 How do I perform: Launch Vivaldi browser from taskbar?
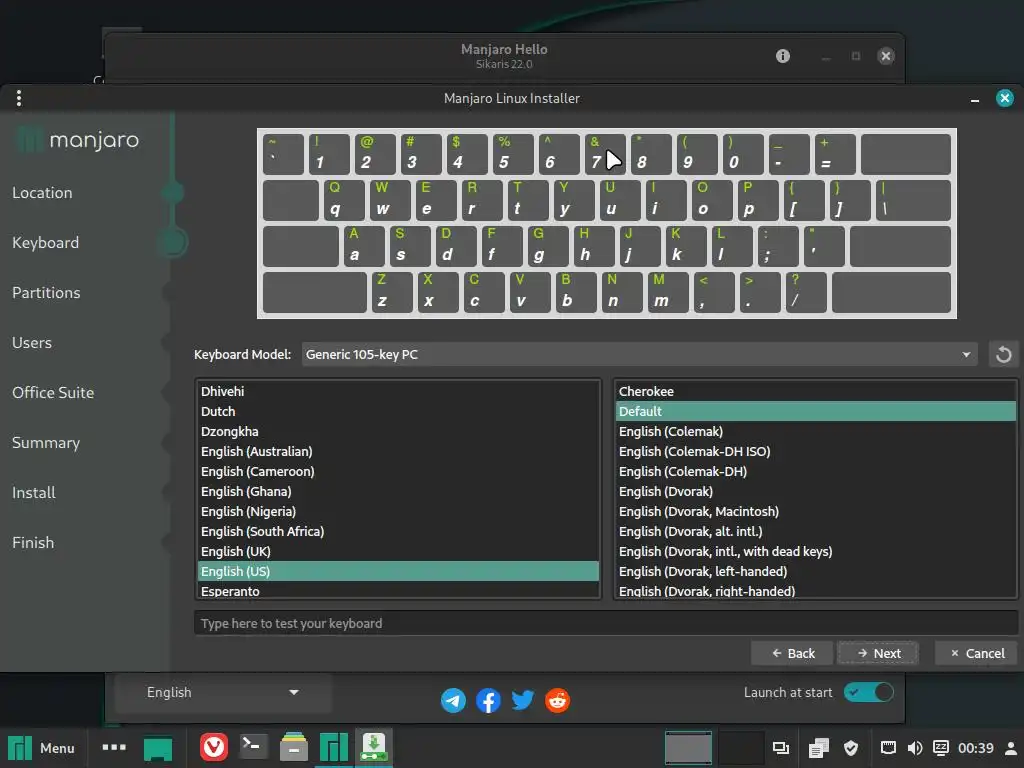[x=214, y=748]
